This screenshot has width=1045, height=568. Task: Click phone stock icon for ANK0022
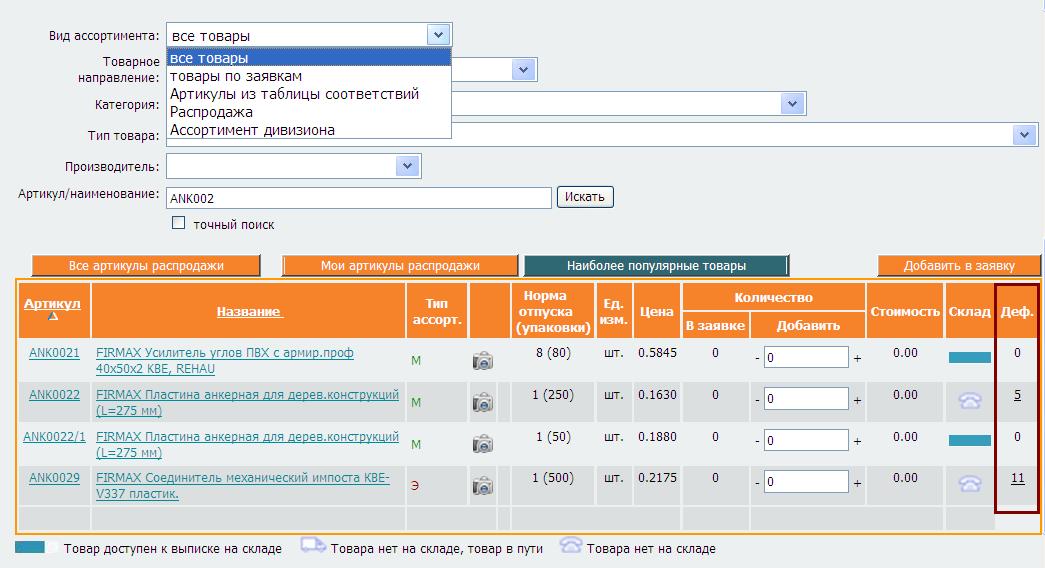coord(969,400)
